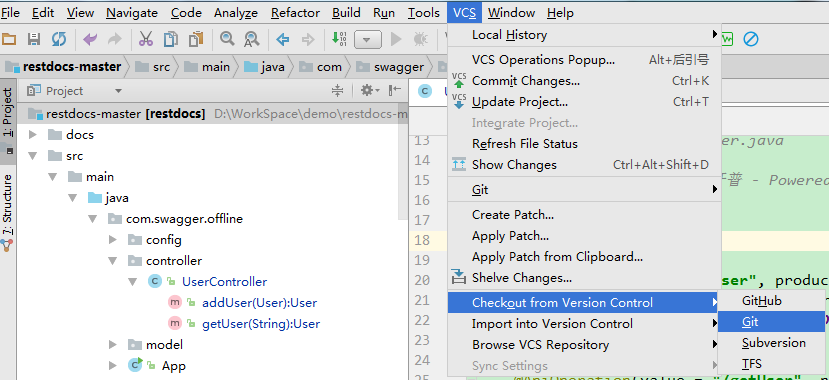Open Browse VCS Repository submenu
The height and width of the screenshot is (380, 829).
[583, 345]
